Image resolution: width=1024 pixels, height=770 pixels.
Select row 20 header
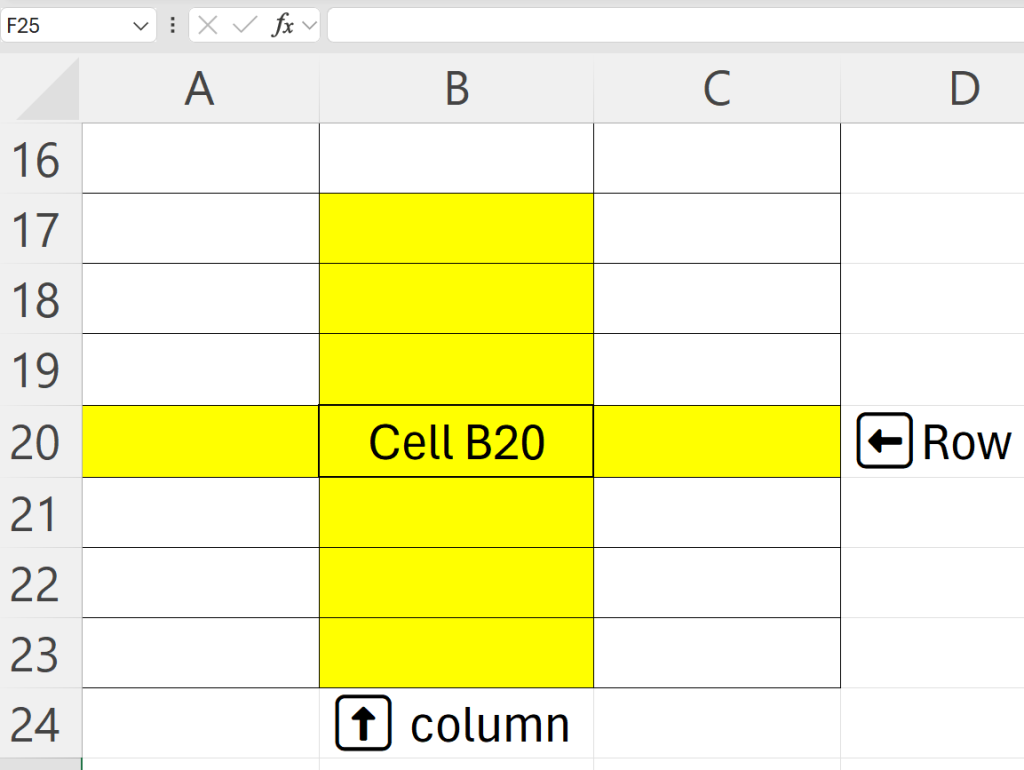pos(40,442)
